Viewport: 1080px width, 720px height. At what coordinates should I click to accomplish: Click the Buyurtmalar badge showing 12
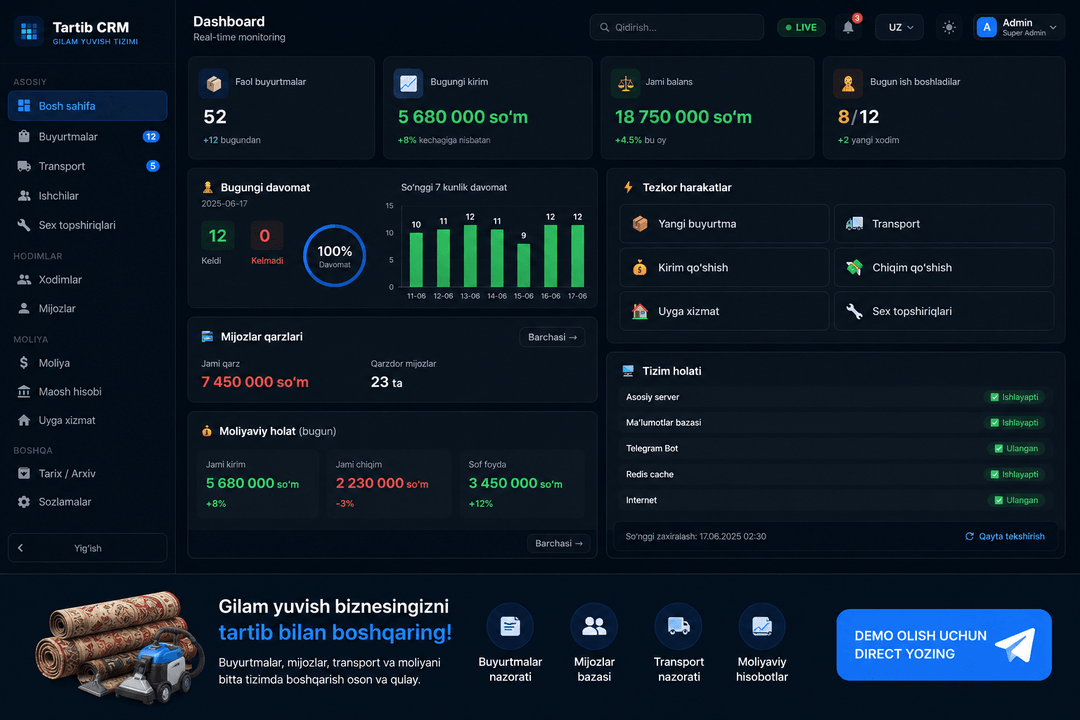click(151, 136)
